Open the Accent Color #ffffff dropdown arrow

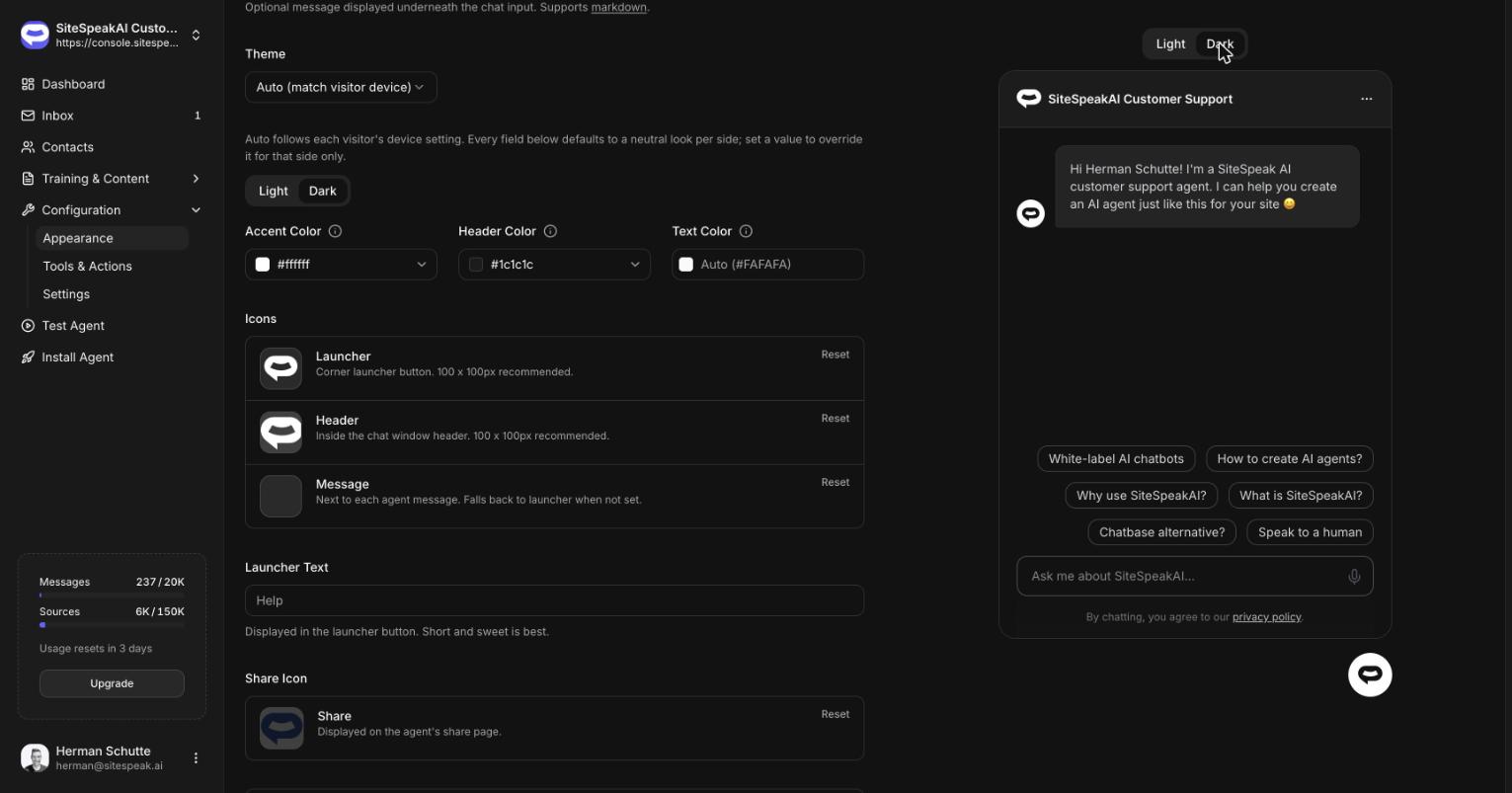422,265
